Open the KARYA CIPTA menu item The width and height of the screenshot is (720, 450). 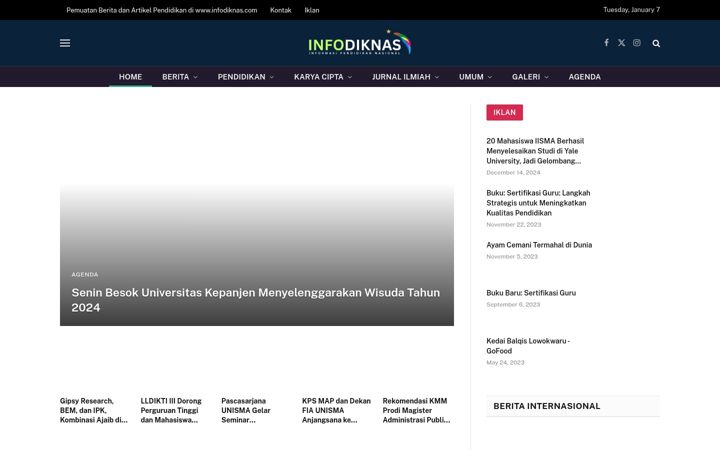tap(319, 77)
